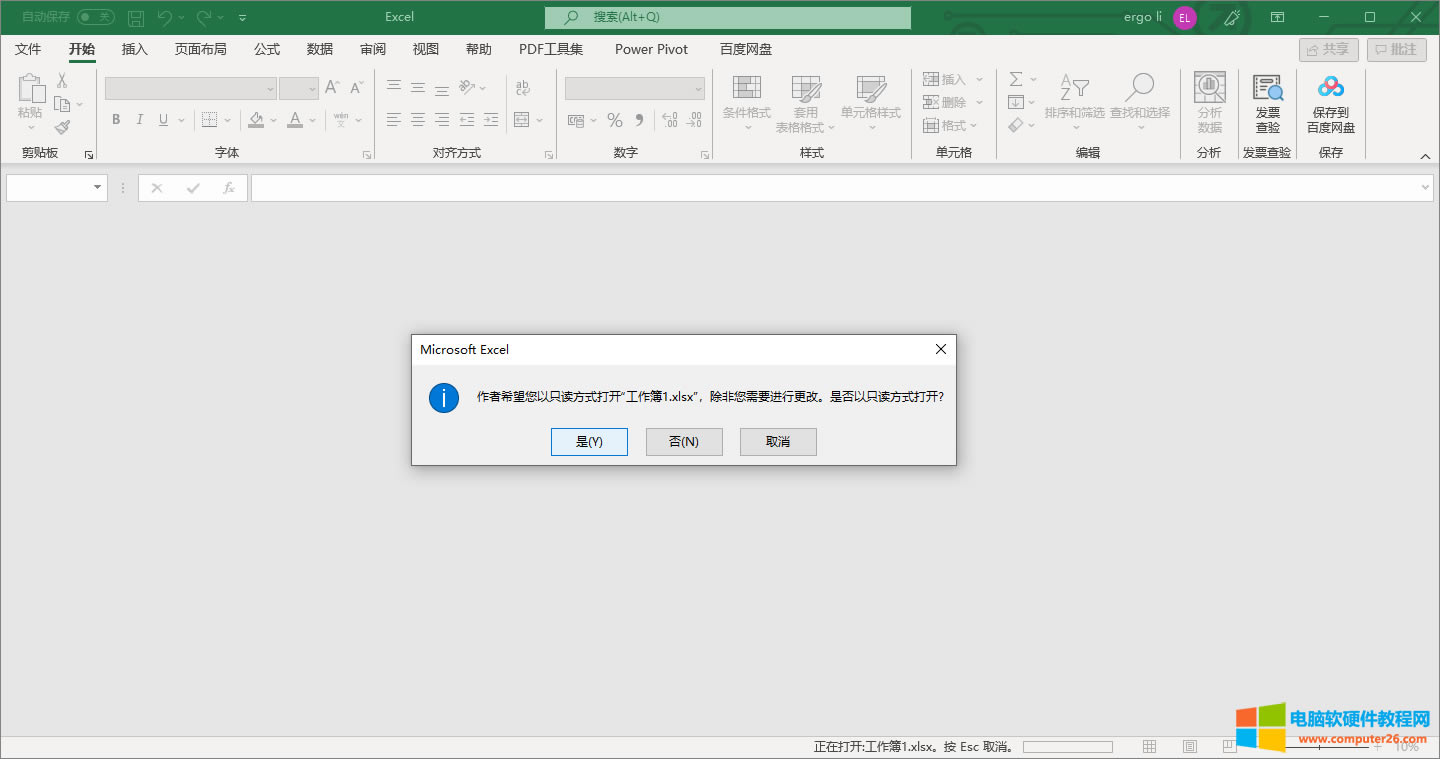The image size is (1440, 759).
Task: Toggle italic formatting
Action: coord(138,119)
